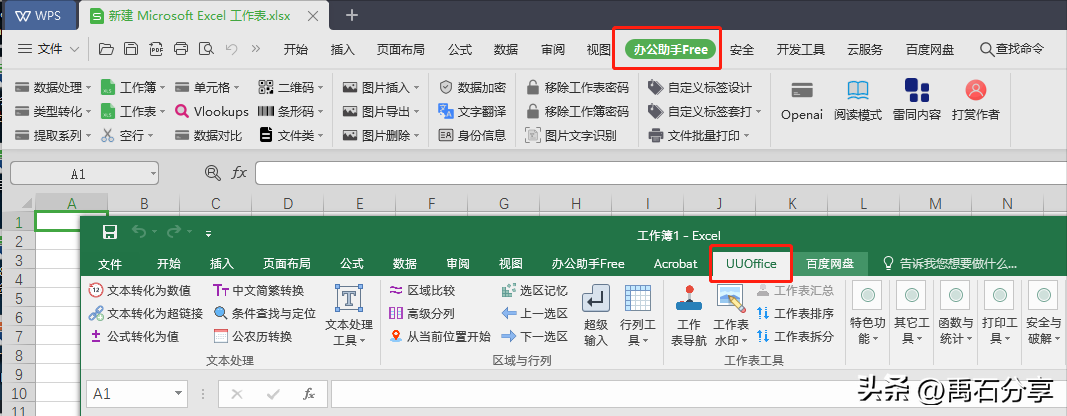Image resolution: width=1067 pixels, height=416 pixels.
Task: Click 工作表拆分
Action: coord(795,336)
